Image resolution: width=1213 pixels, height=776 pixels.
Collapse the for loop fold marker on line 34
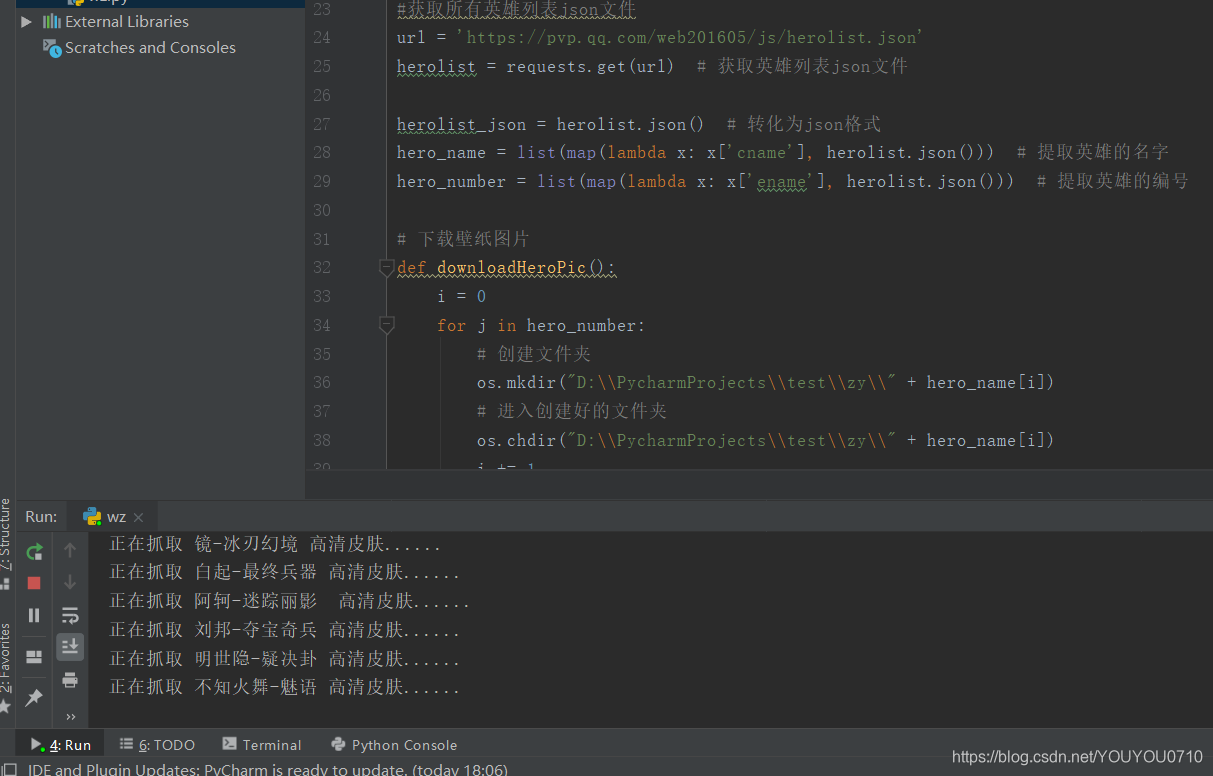pos(386,325)
